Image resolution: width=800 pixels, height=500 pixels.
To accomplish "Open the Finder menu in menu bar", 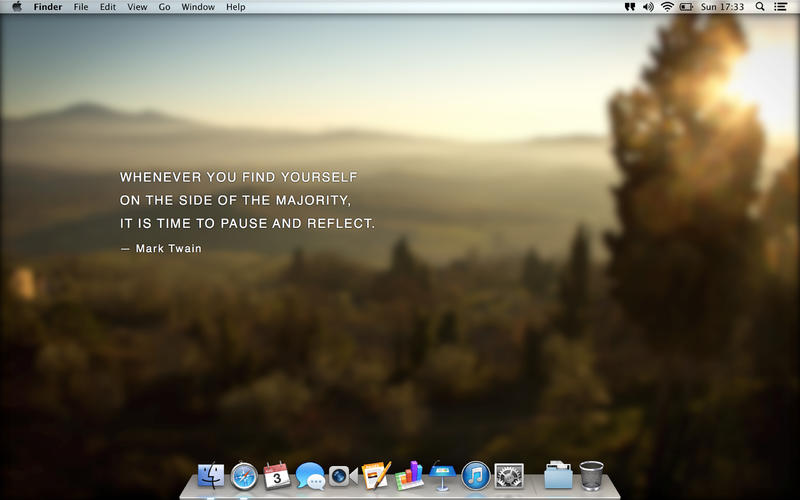I will [x=48, y=7].
